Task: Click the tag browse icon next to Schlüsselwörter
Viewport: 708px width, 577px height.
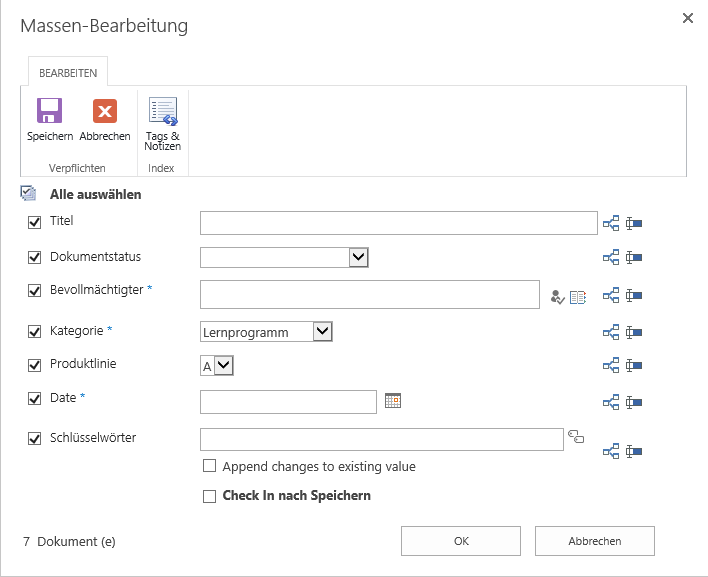Action: (x=576, y=437)
